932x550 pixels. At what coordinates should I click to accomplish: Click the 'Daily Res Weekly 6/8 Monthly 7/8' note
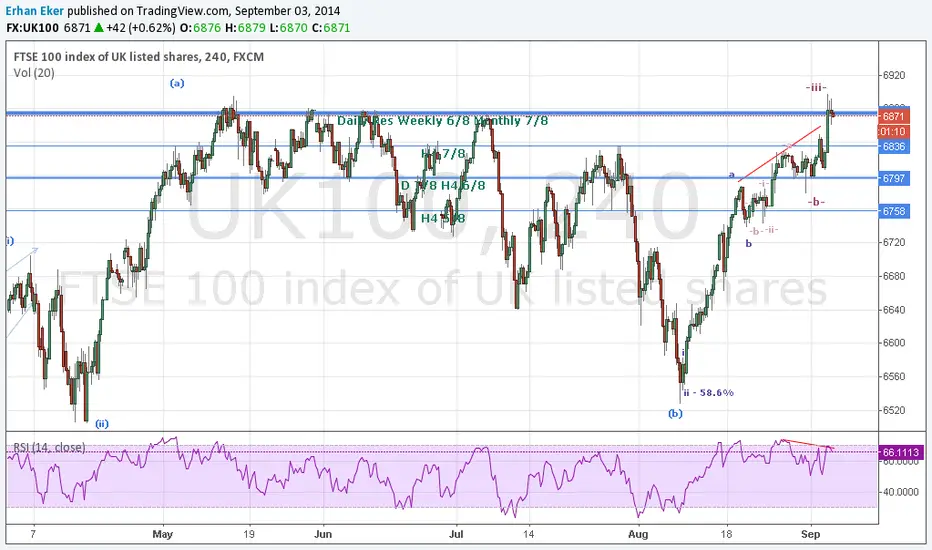443,121
